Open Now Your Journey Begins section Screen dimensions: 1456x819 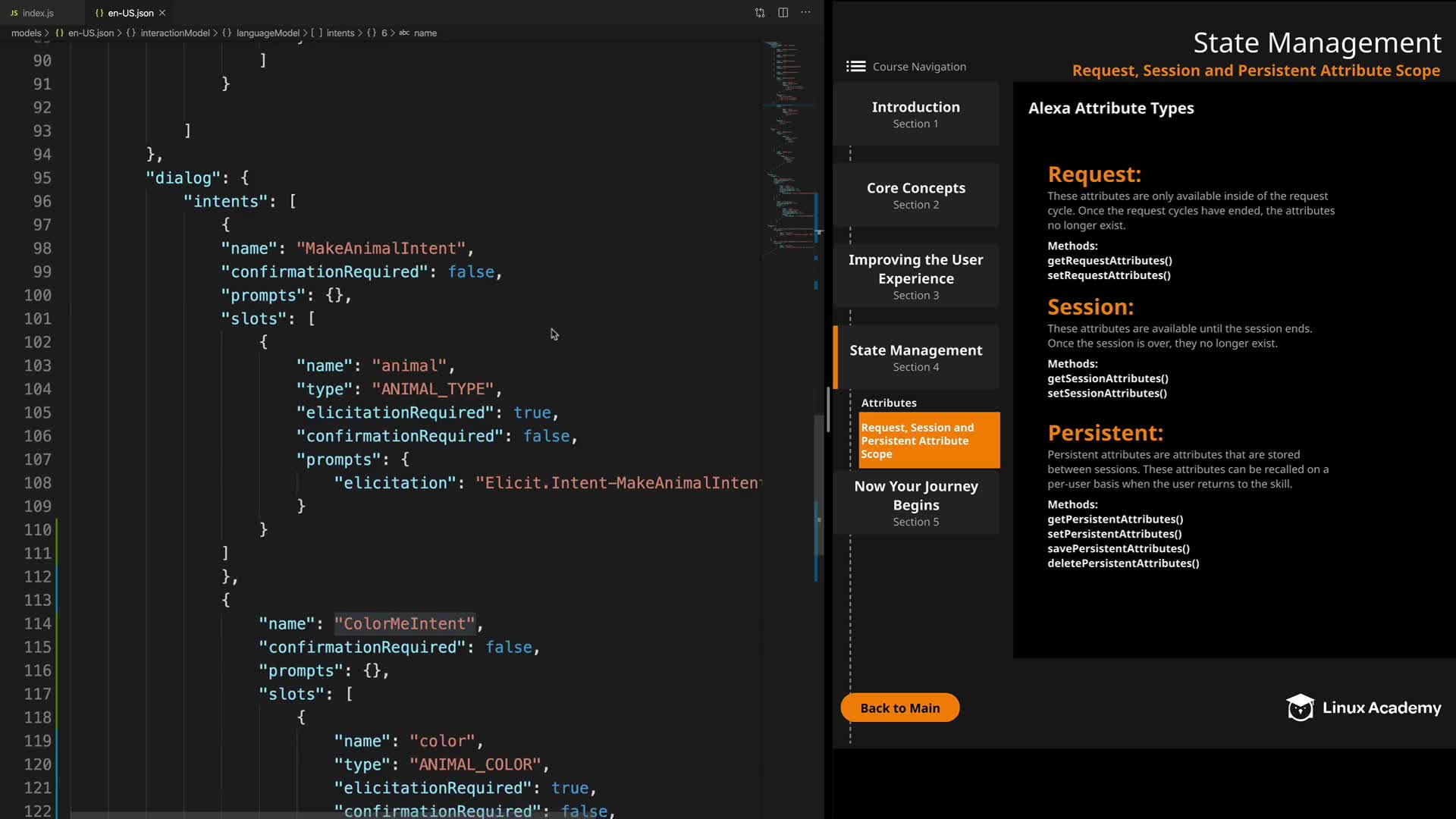point(915,503)
